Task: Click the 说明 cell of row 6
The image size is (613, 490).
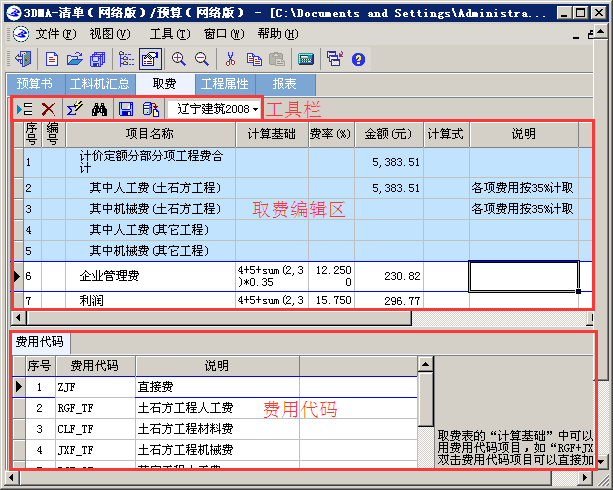Action: pos(523,276)
